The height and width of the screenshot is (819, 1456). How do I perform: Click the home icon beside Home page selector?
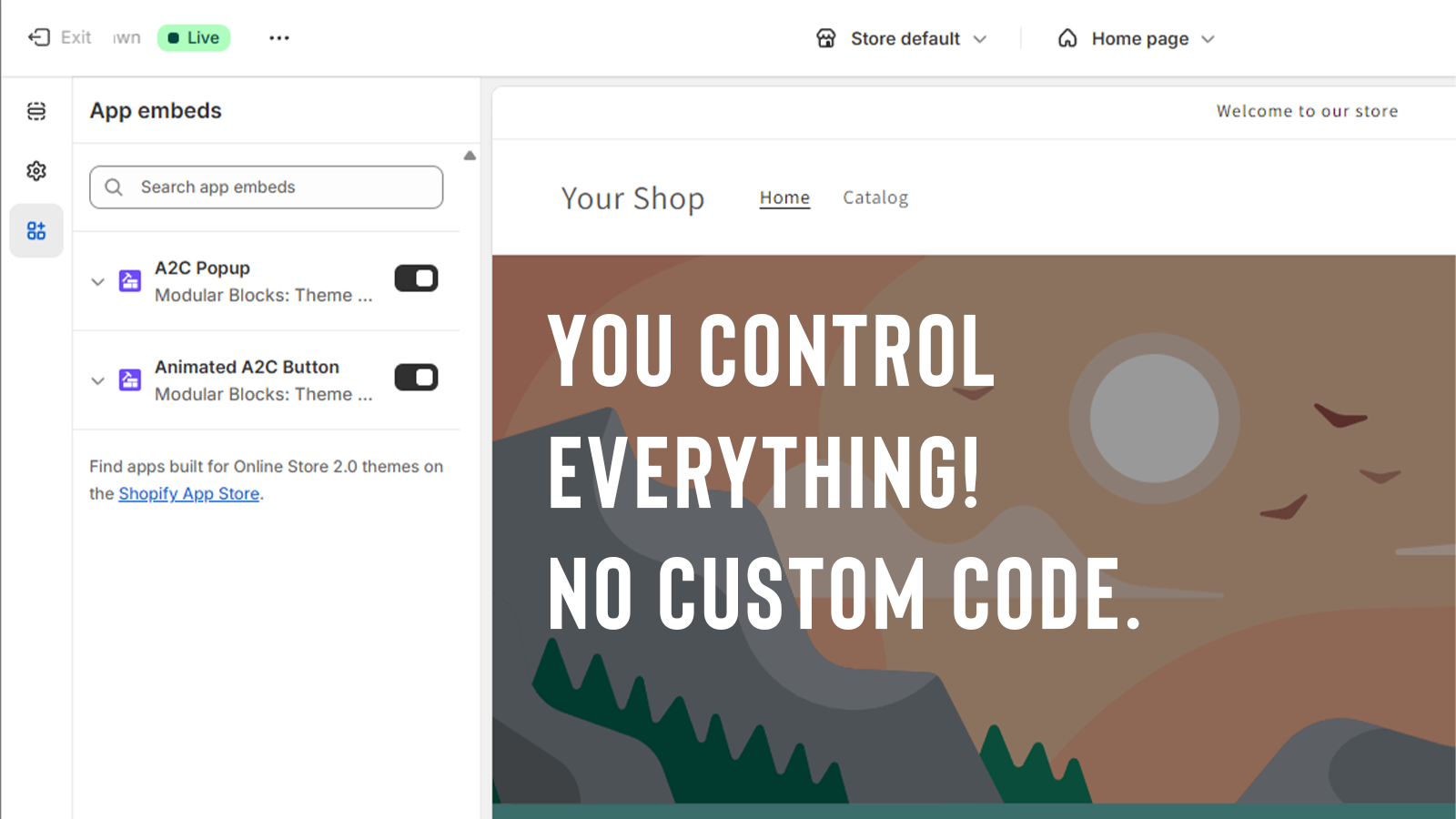point(1066,38)
